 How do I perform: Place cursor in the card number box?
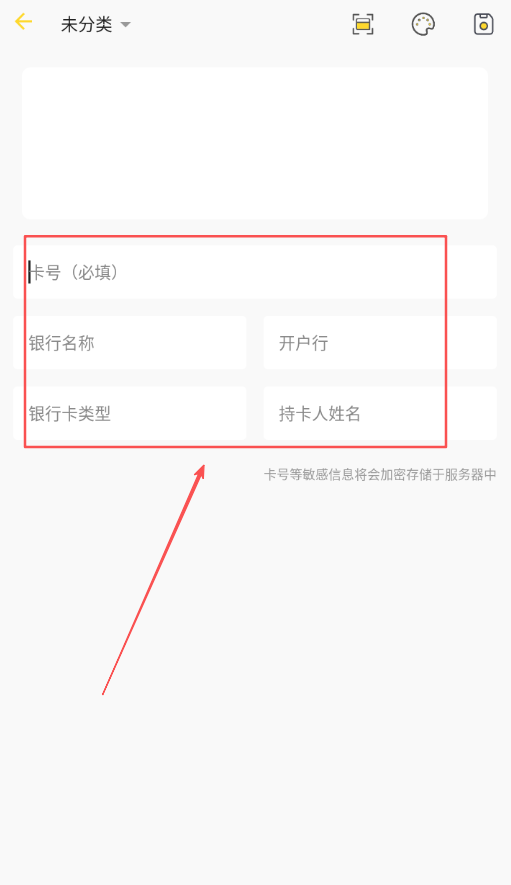(x=255, y=272)
